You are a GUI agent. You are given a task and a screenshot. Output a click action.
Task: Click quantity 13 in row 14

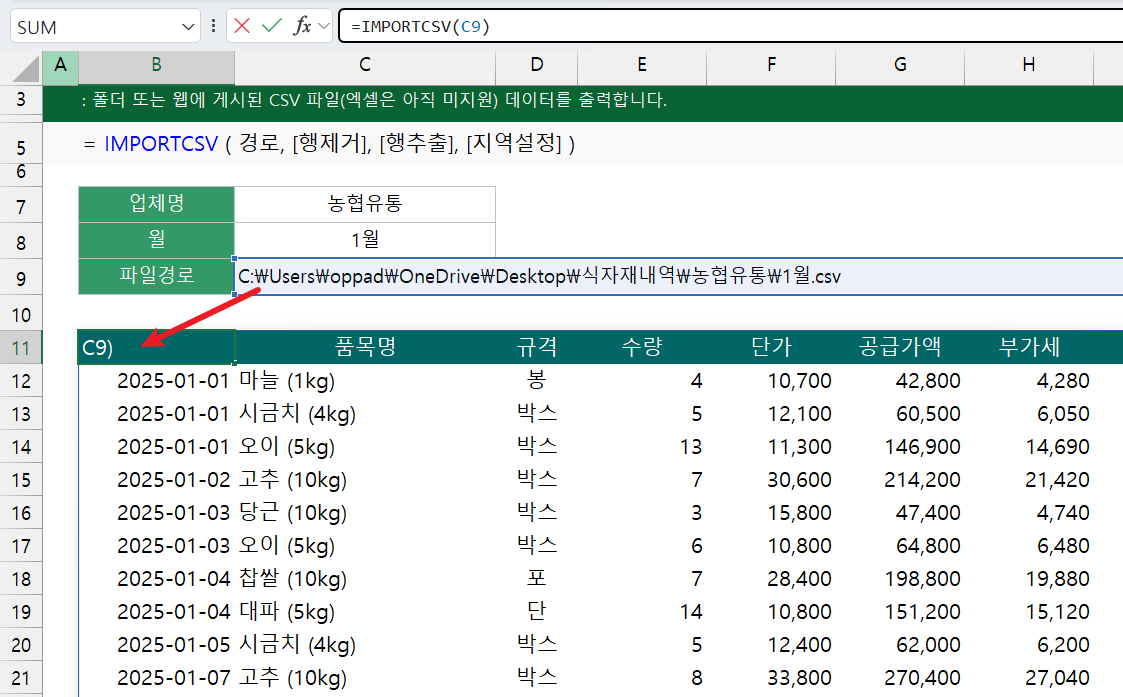pos(690,447)
